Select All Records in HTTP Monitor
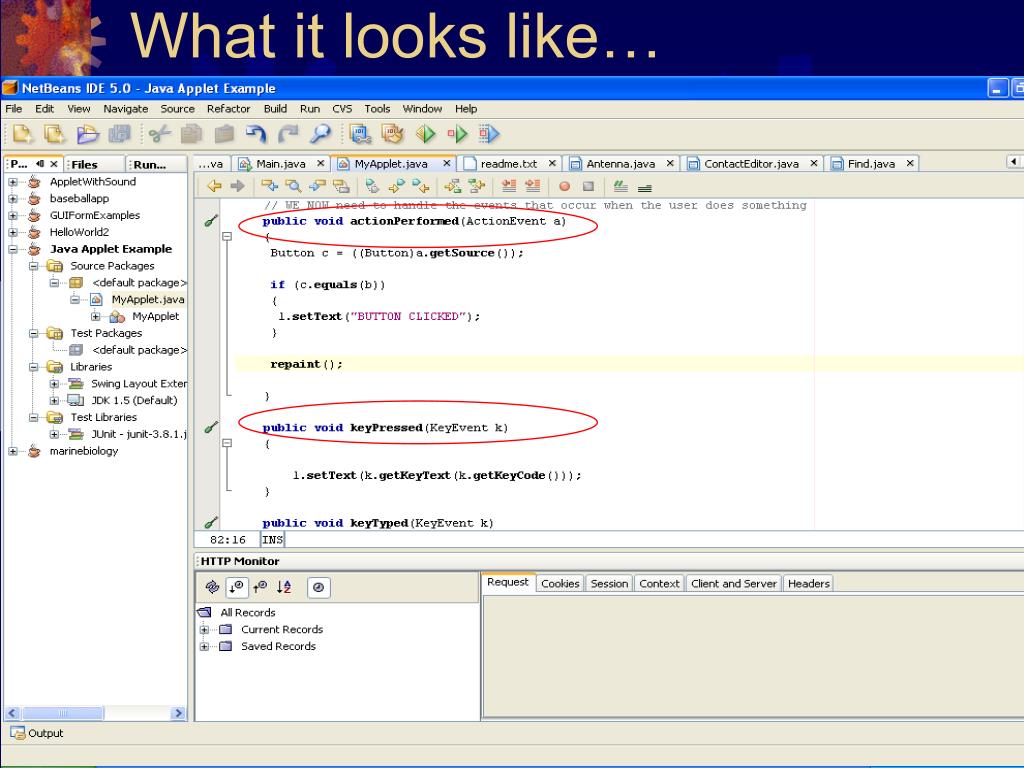The image size is (1024, 768). coord(248,613)
